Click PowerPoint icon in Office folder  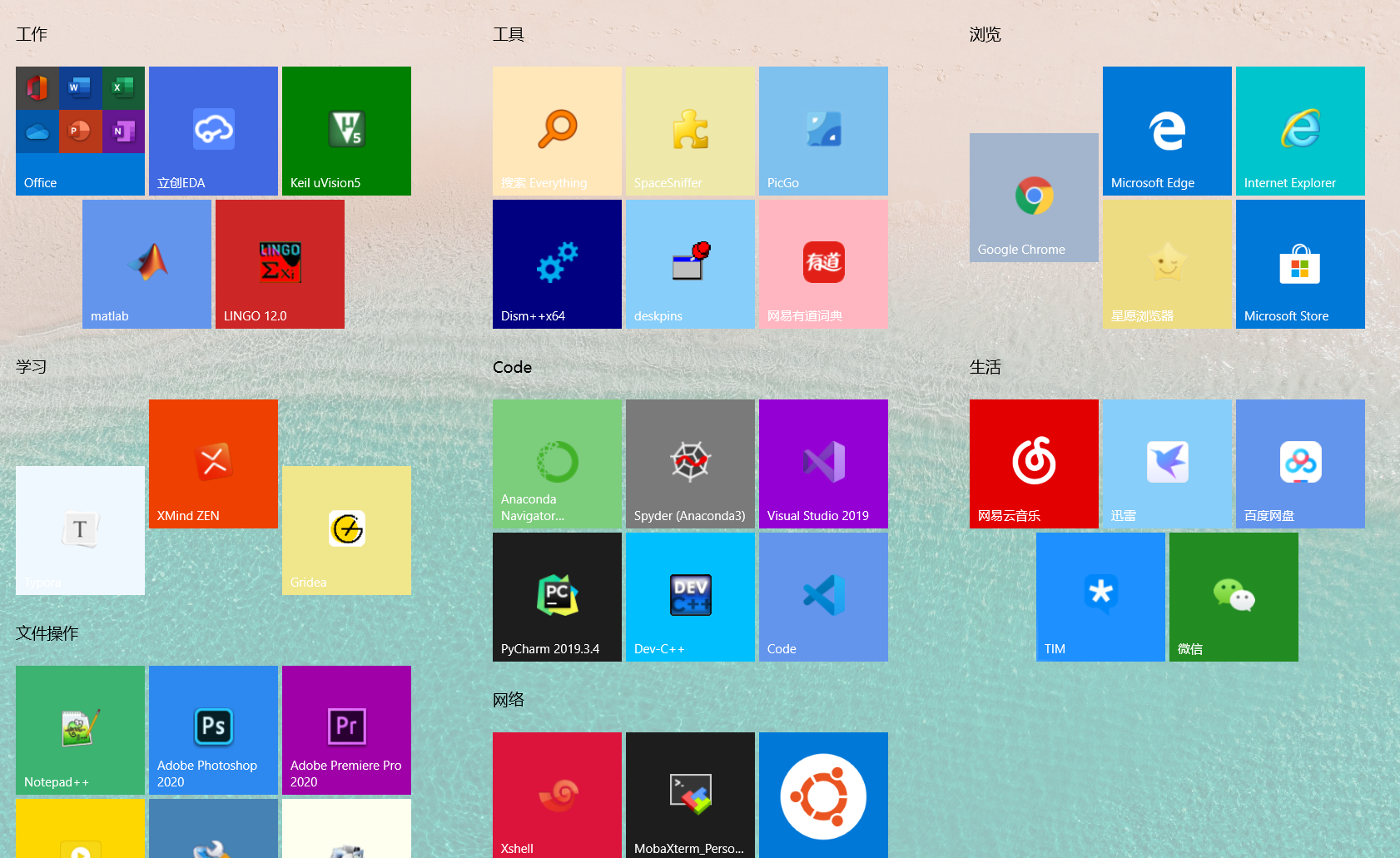coord(80,131)
